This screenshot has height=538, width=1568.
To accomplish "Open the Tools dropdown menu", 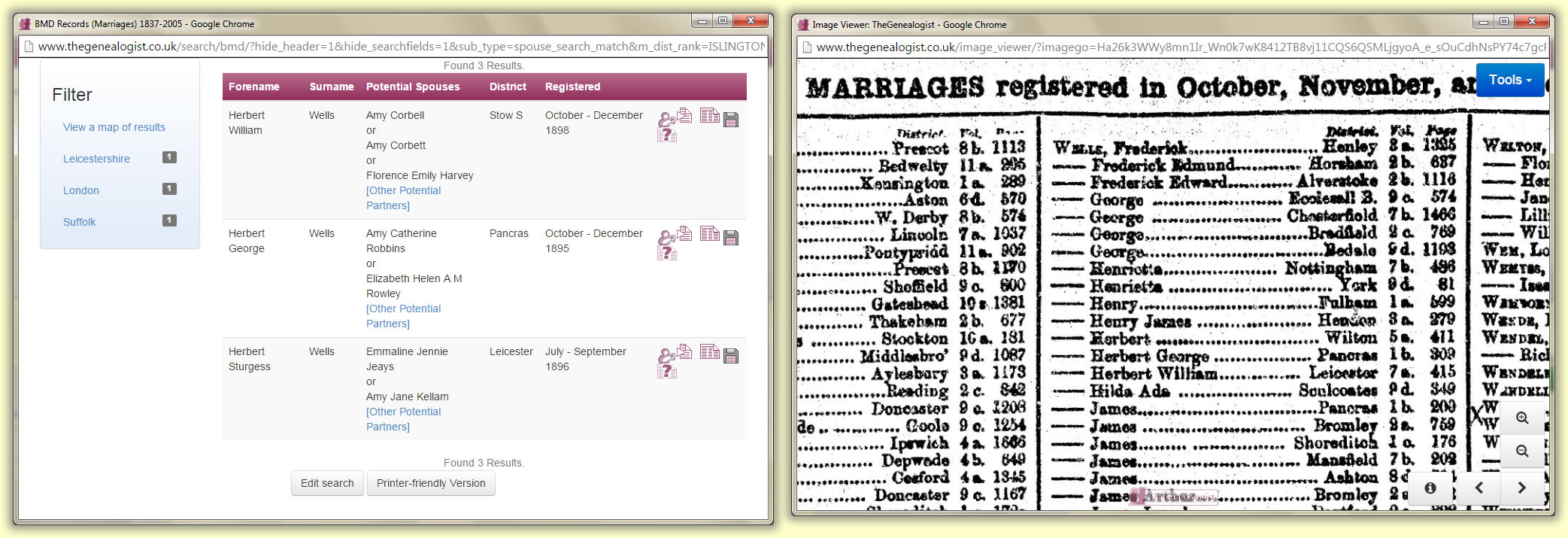I will [x=1510, y=80].
